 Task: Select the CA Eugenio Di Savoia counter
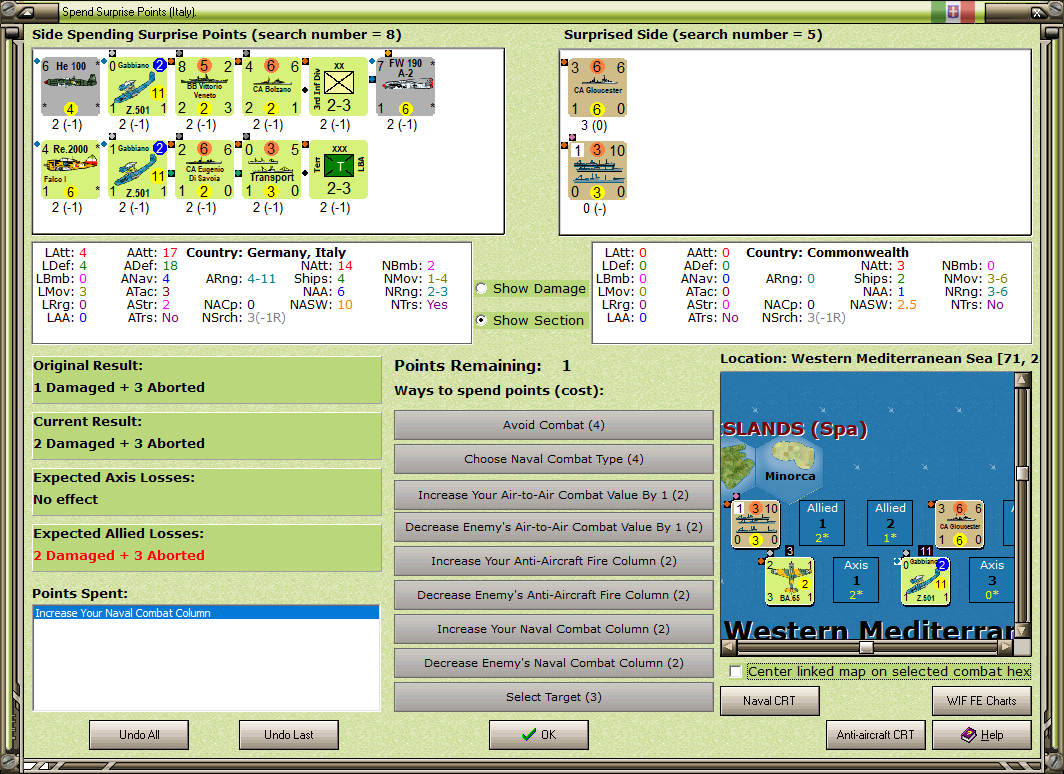[x=204, y=170]
